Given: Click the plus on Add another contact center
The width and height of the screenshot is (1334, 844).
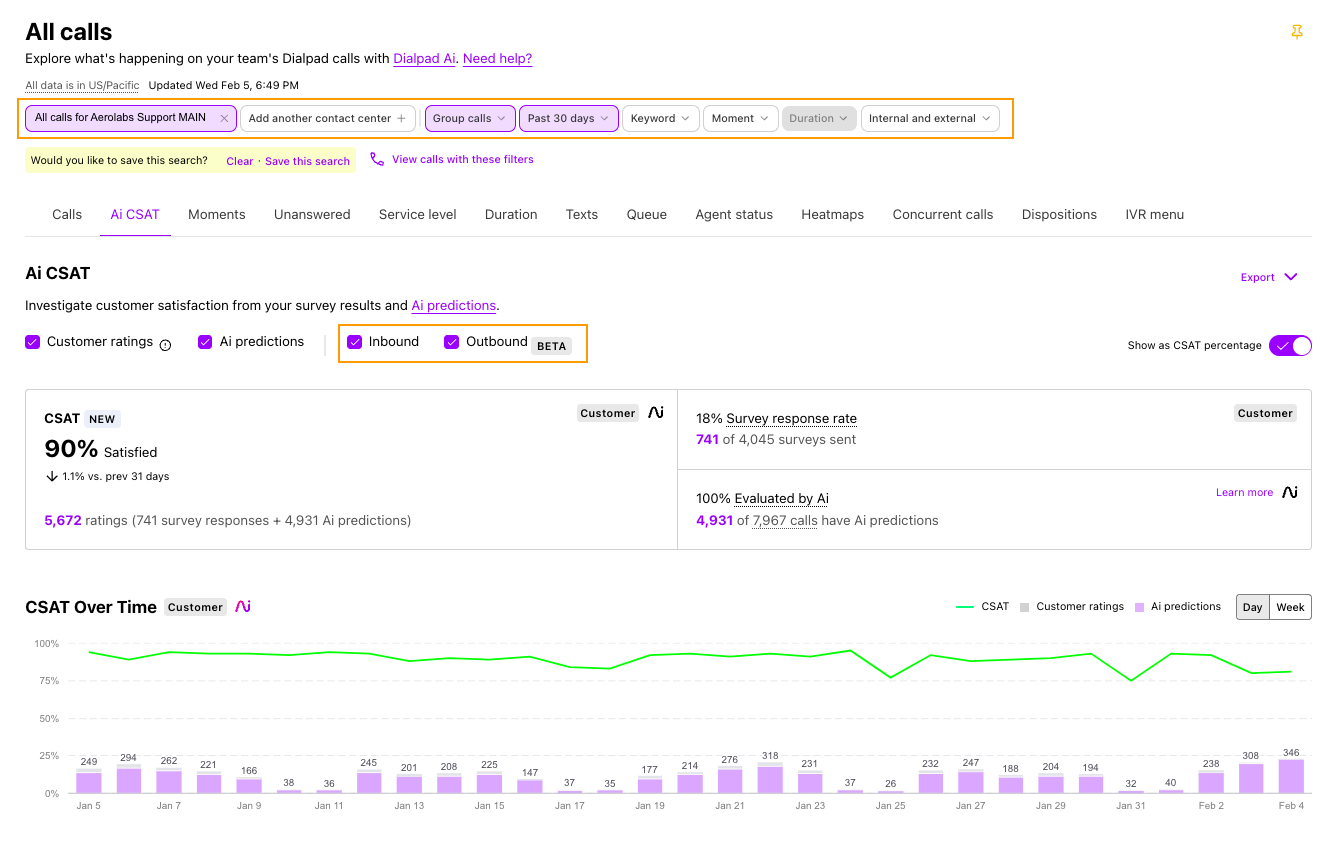Looking at the screenshot, I should point(401,118).
